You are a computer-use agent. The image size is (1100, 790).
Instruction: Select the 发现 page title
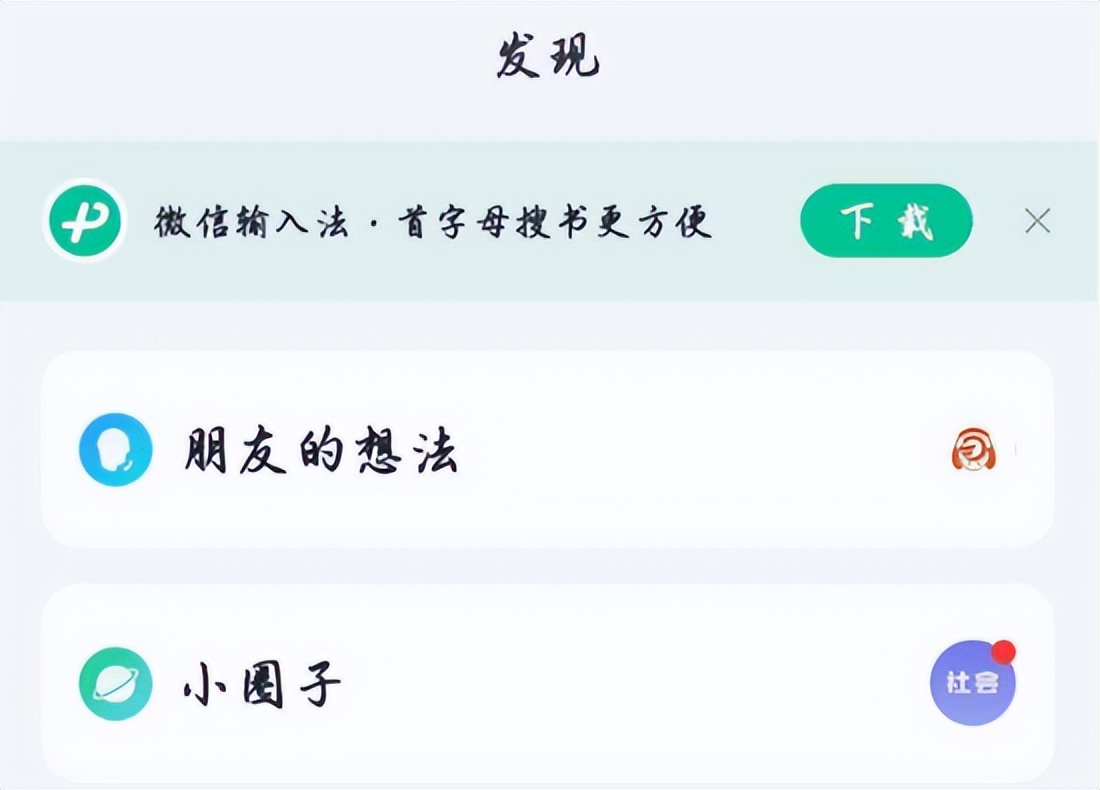(x=548, y=57)
